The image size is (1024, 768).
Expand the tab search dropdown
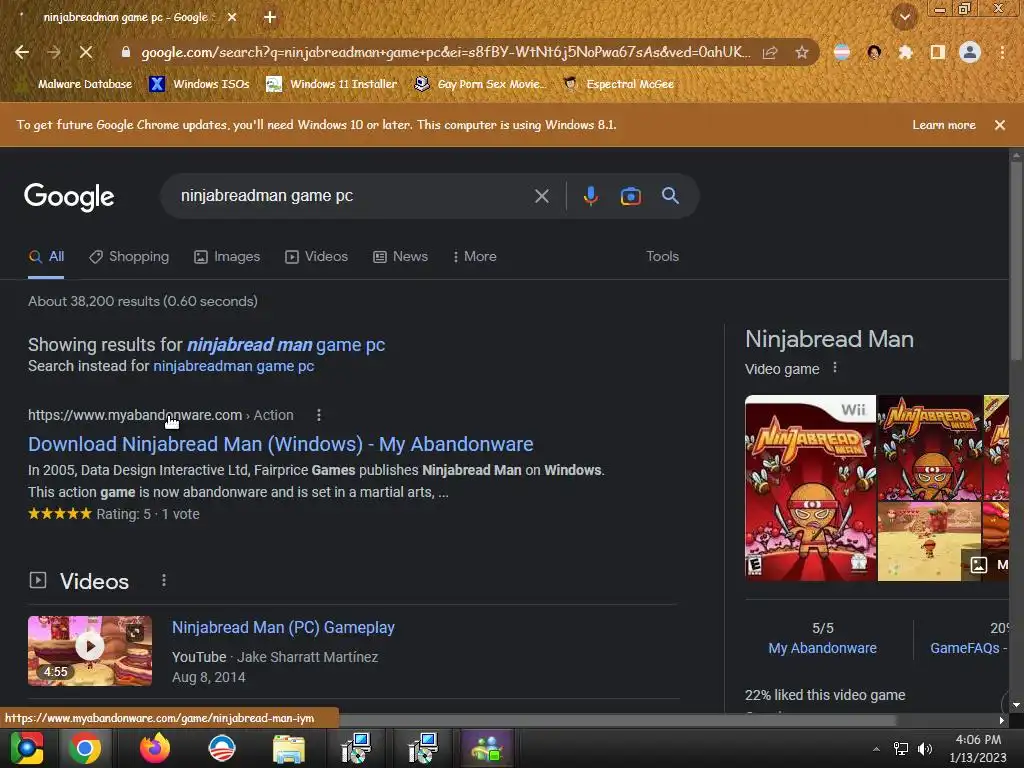coord(905,18)
